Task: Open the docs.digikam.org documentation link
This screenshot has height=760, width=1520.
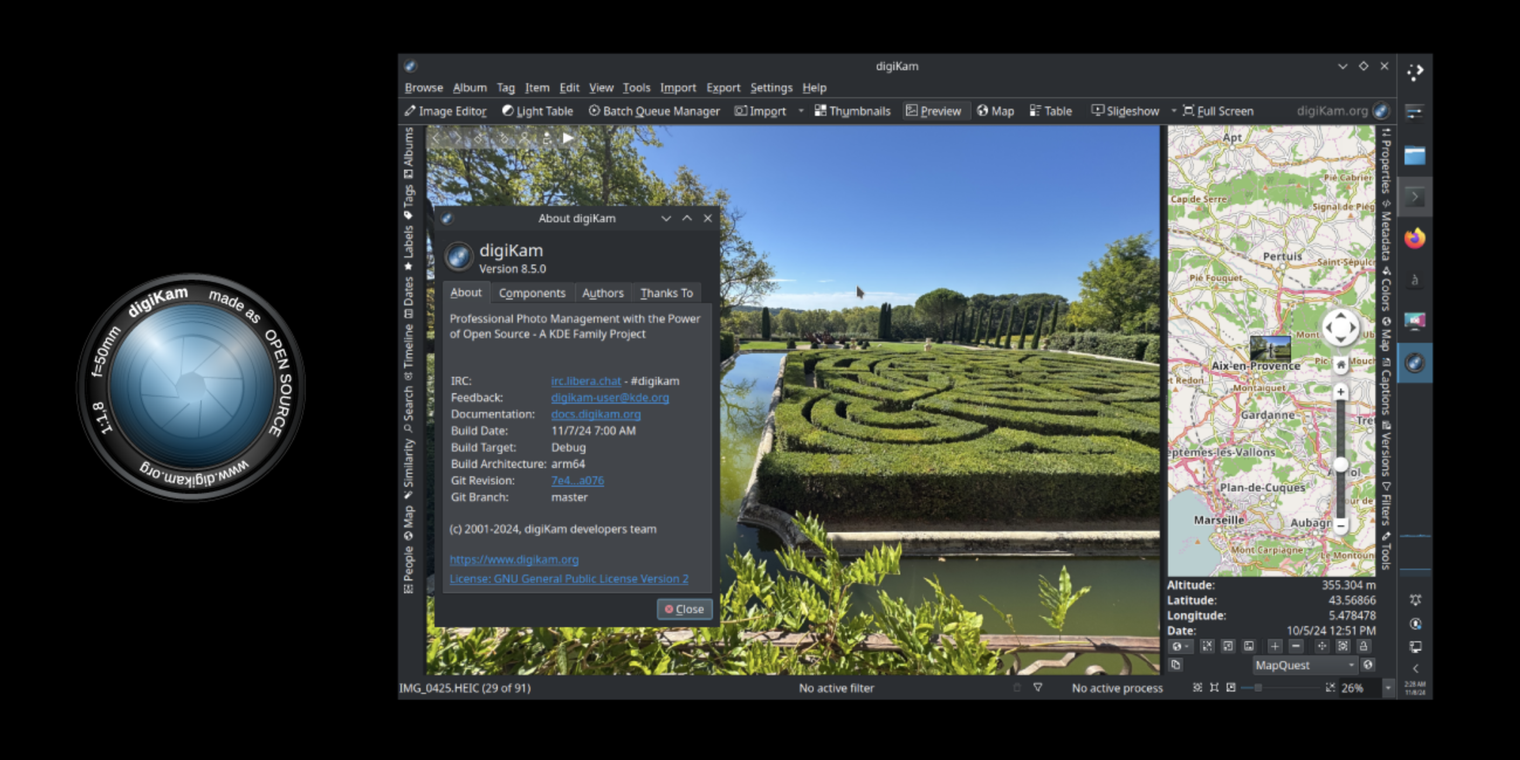Action: 596,414
